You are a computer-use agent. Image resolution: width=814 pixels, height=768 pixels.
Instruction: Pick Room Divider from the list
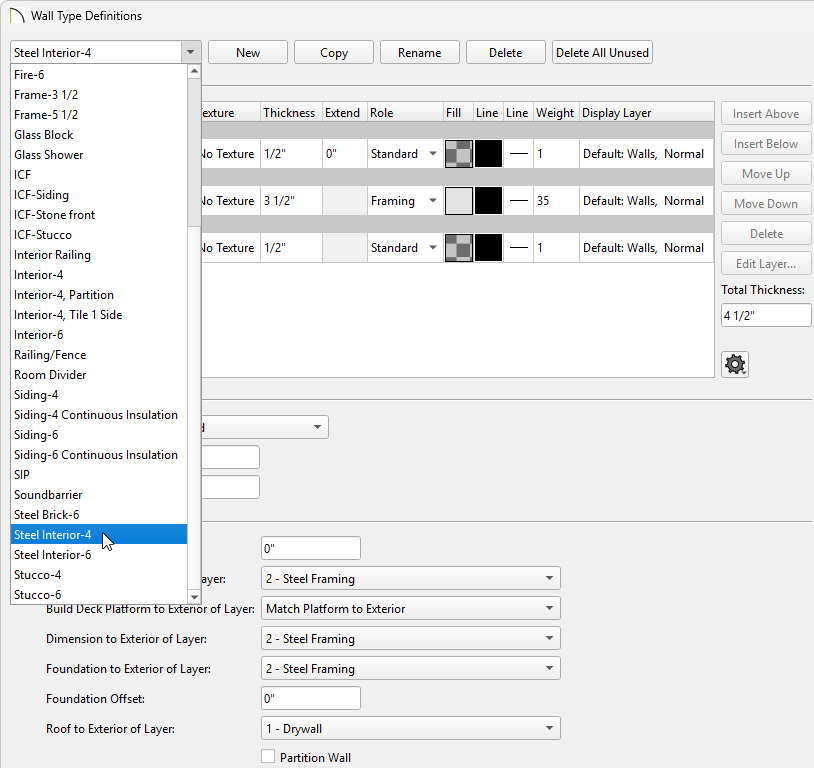(x=99, y=375)
